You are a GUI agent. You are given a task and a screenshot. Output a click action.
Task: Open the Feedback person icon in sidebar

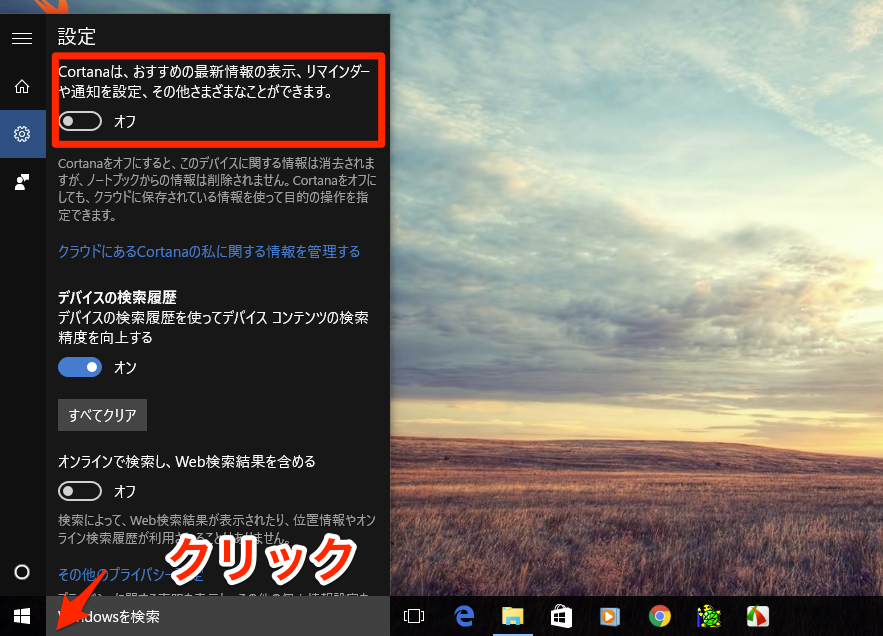coord(22,181)
